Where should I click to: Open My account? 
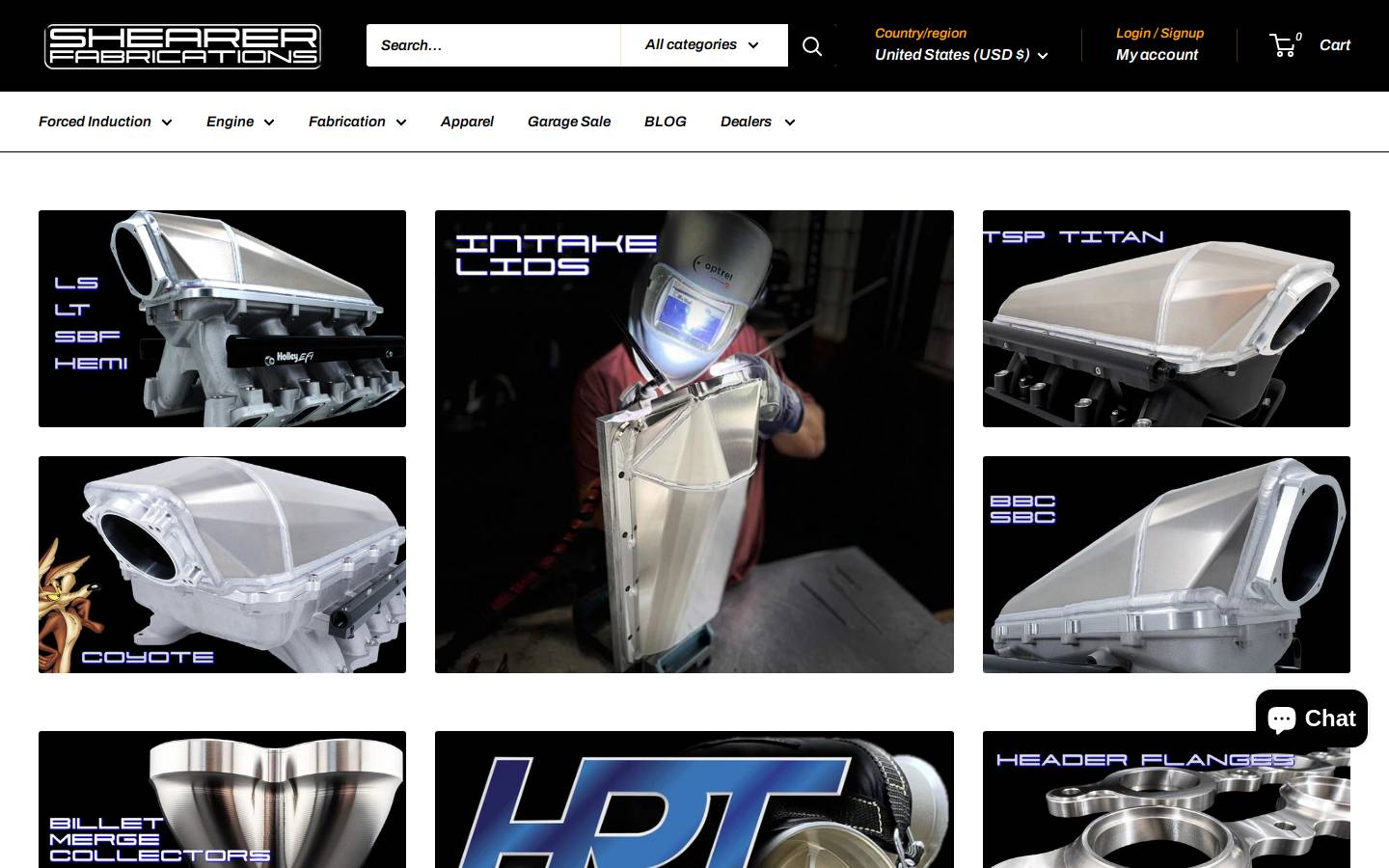[x=1157, y=55]
